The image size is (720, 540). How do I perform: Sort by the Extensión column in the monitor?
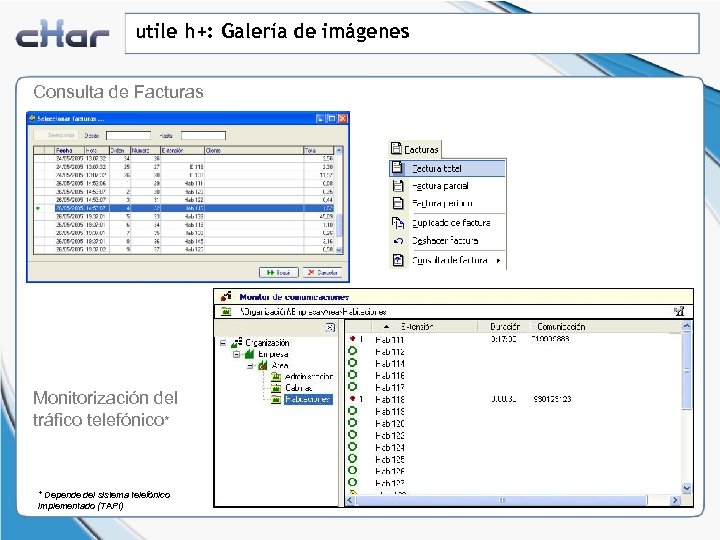(417, 326)
